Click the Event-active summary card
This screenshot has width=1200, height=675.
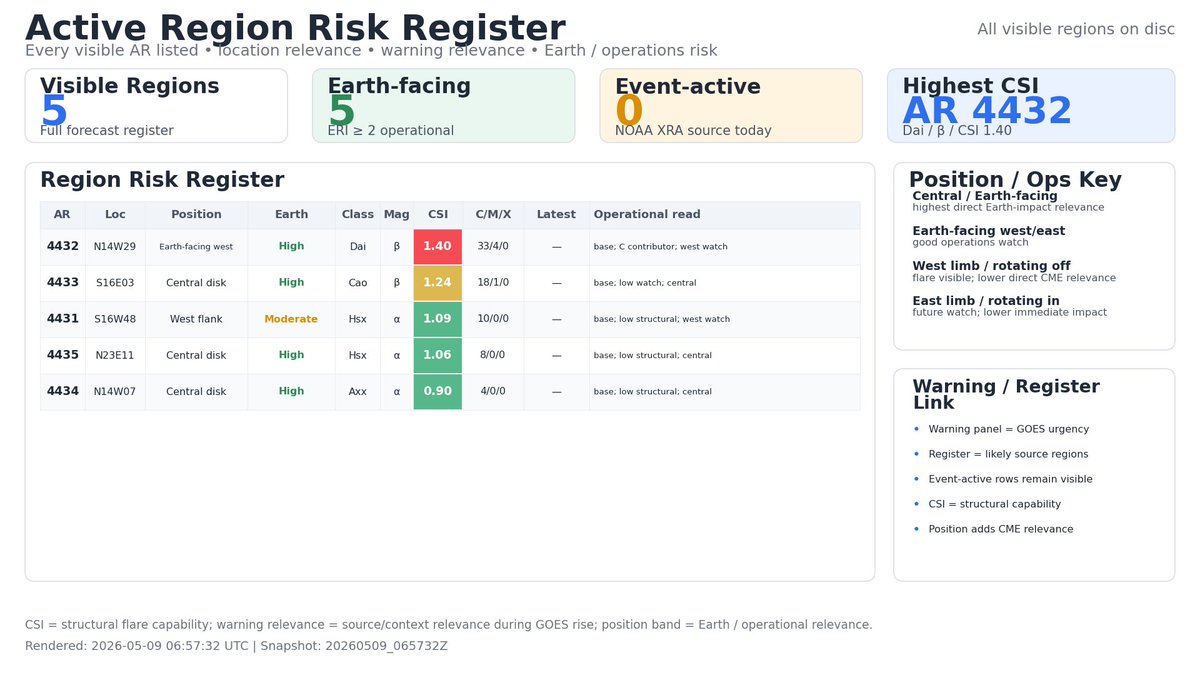click(731, 106)
